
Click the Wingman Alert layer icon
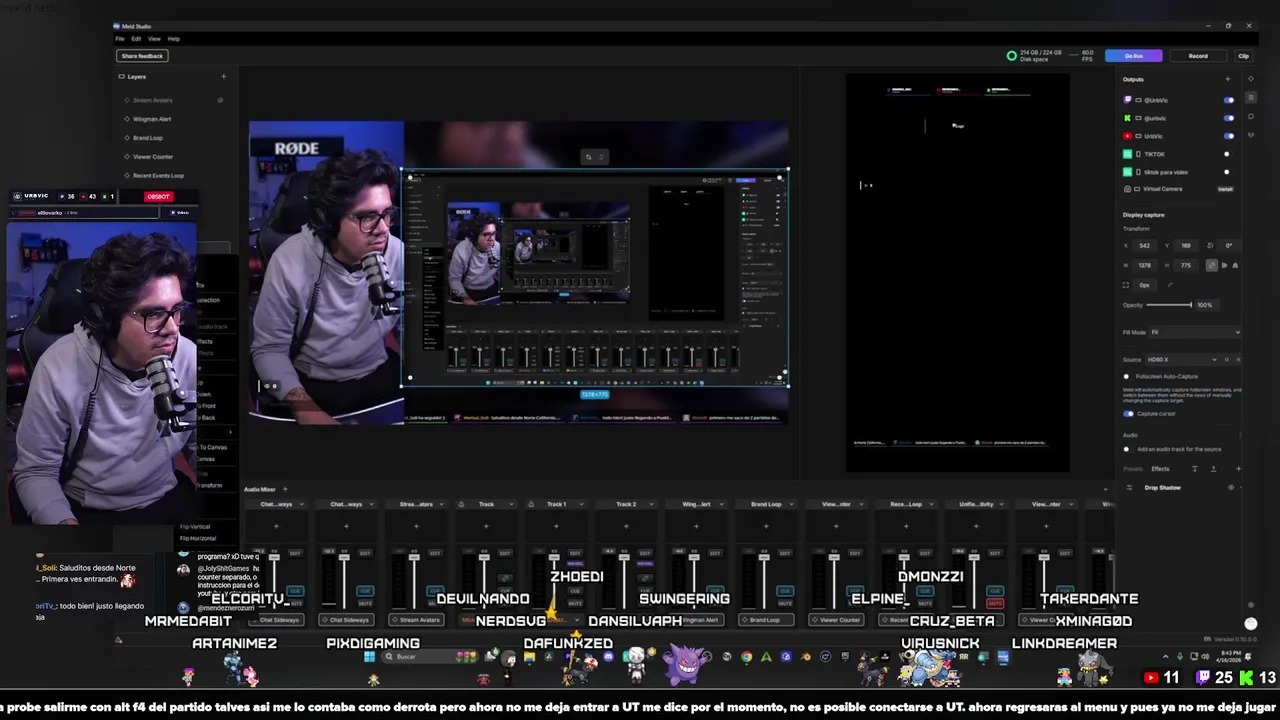[x=127, y=119]
